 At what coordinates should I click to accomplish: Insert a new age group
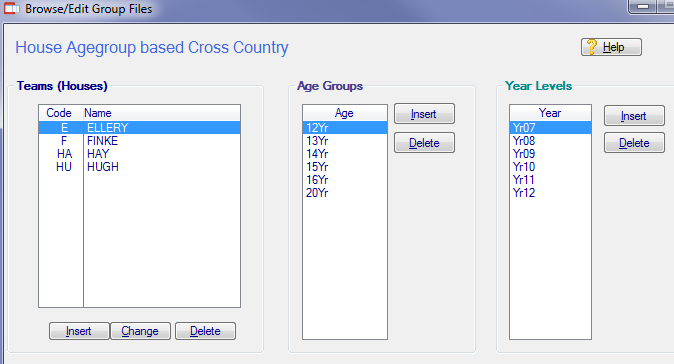click(424, 114)
